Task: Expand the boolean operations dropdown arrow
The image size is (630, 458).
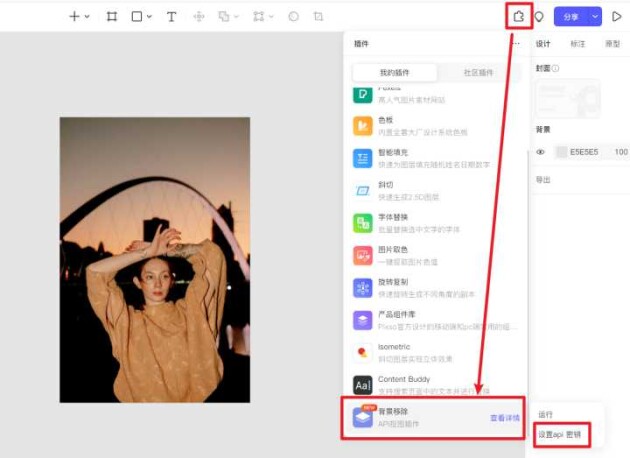Action: (x=236, y=17)
